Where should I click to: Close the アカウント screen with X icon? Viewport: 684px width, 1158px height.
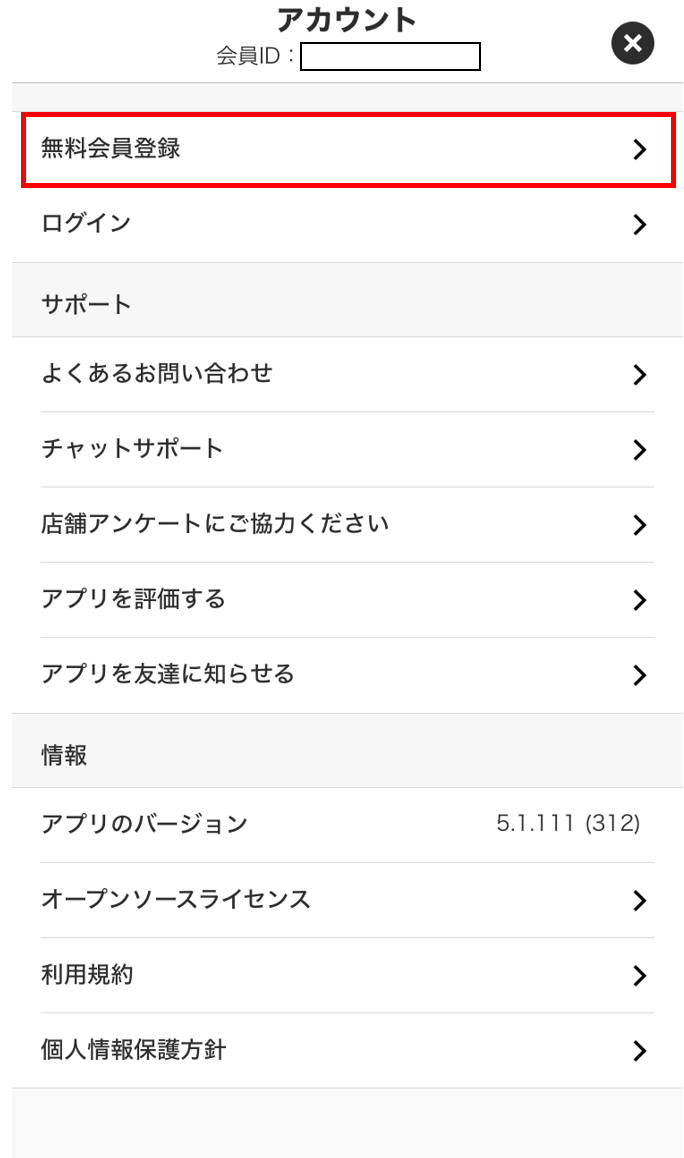[632, 44]
